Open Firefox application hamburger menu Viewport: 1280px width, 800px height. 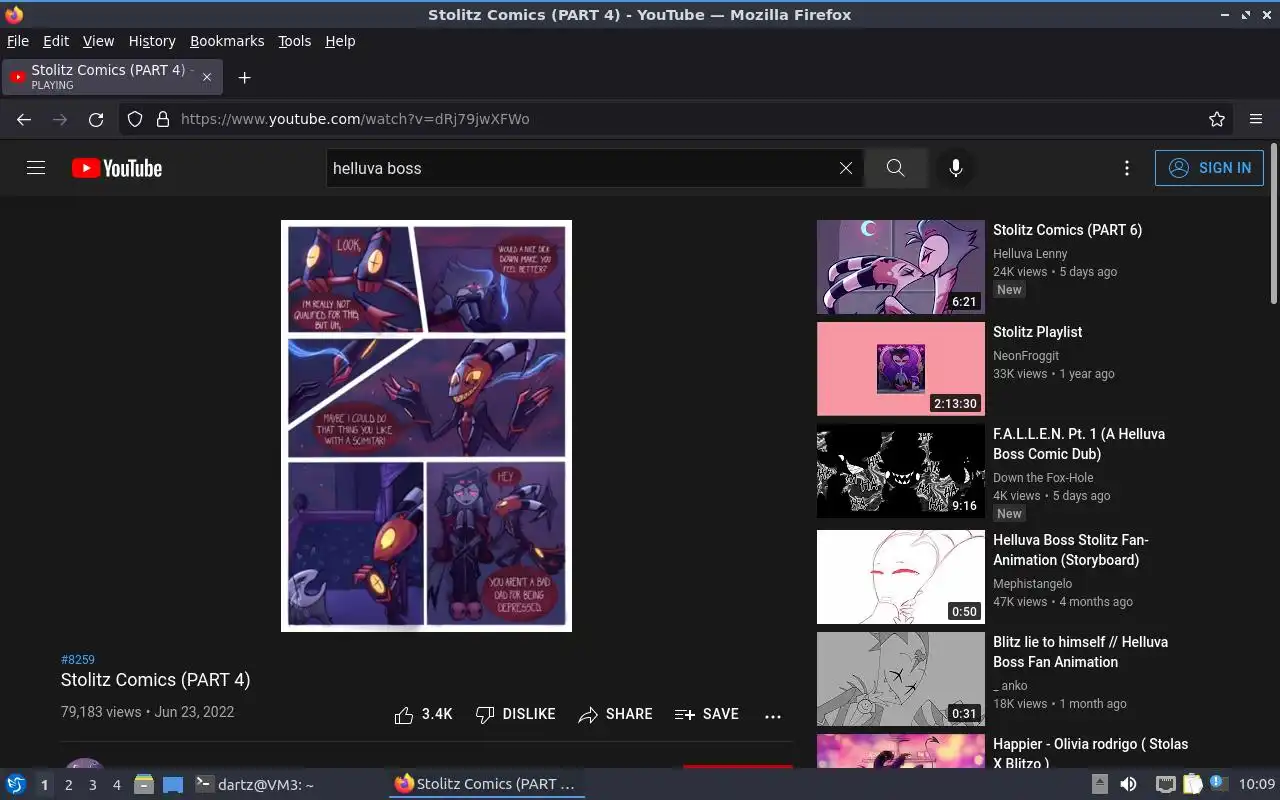(1256, 119)
